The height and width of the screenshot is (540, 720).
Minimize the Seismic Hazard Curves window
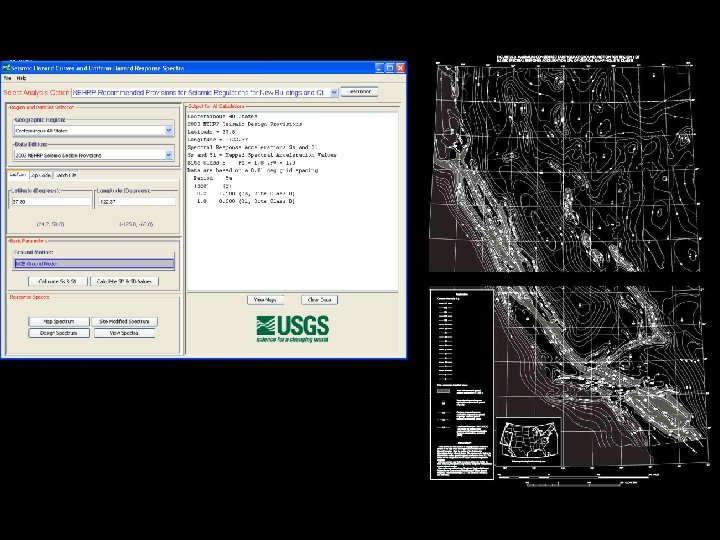point(379,67)
